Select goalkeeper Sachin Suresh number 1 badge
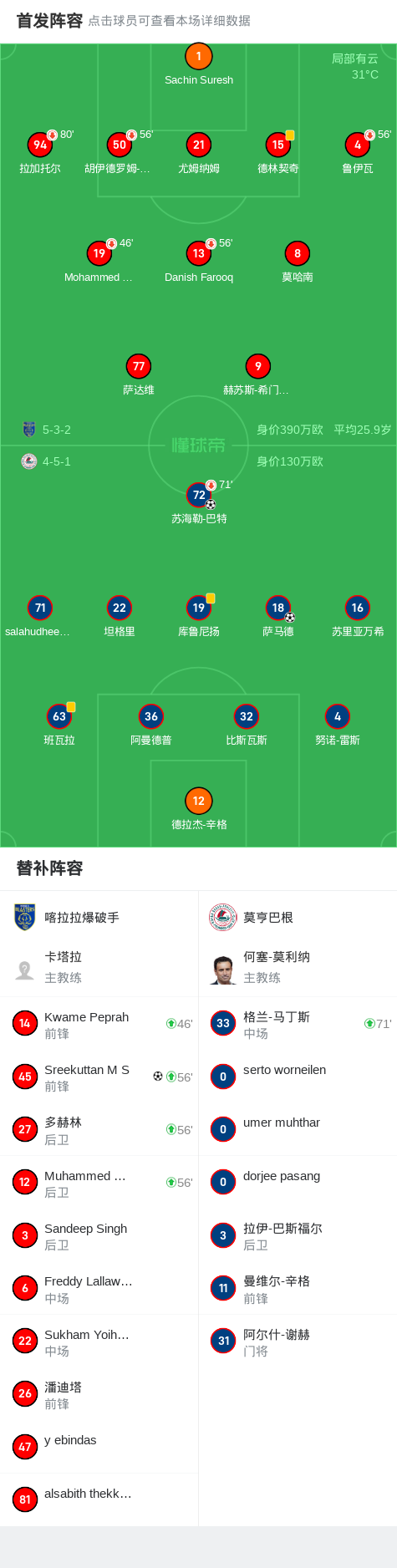The width and height of the screenshot is (397, 1568). pos(198,56)
